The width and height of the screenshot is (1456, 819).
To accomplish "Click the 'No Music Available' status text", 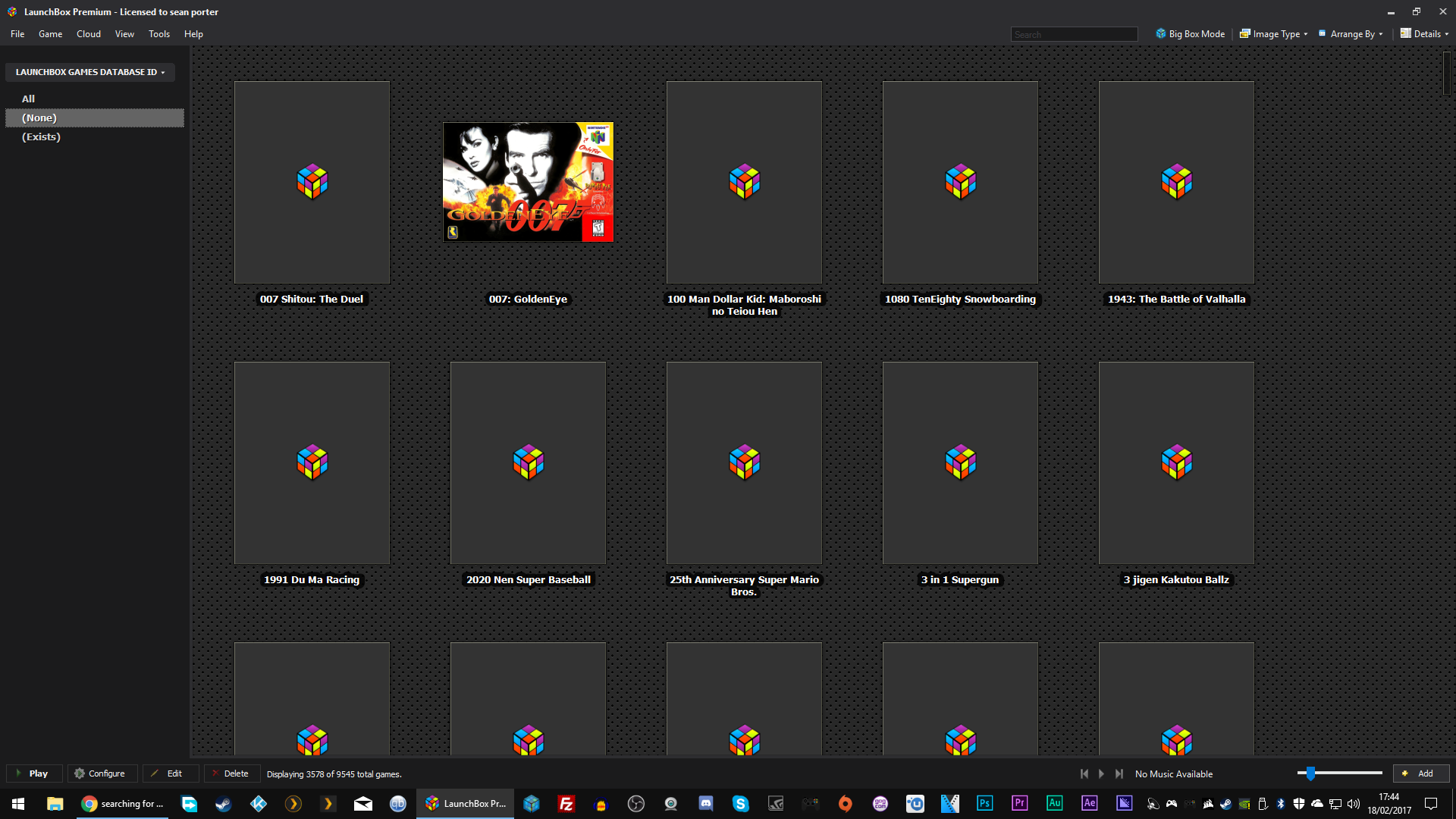I will coord(1174,774).
